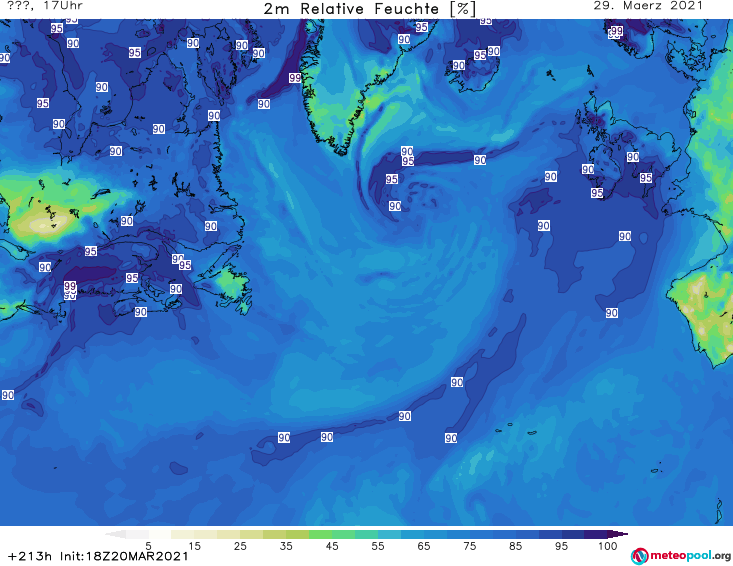Click the '29. Maerz 2021' date text

pos(648,6)
